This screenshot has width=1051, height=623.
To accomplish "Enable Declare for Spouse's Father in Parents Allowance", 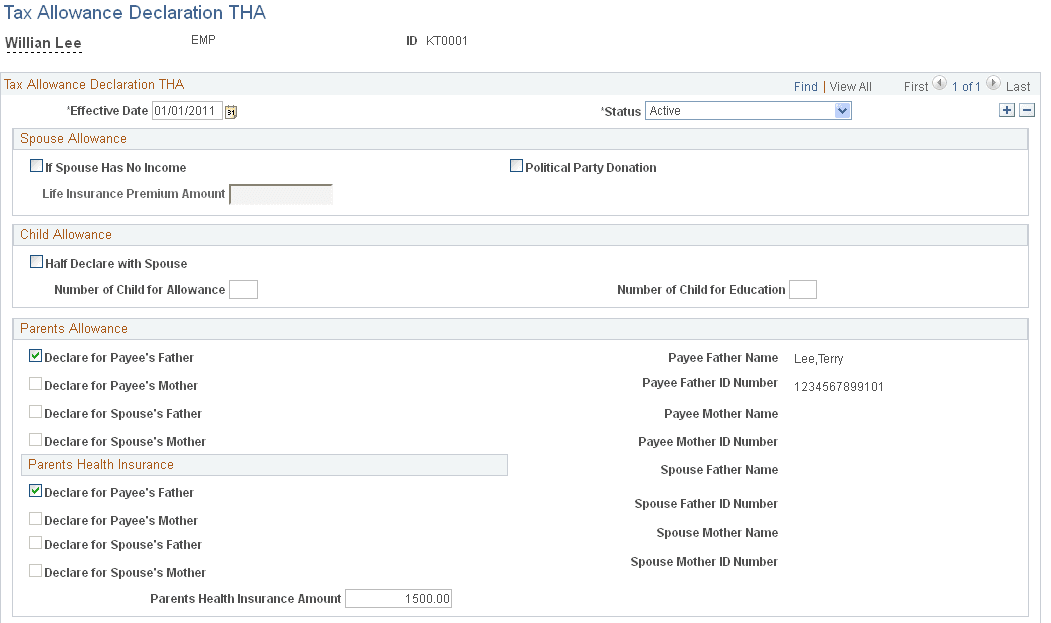I will 35,412.
